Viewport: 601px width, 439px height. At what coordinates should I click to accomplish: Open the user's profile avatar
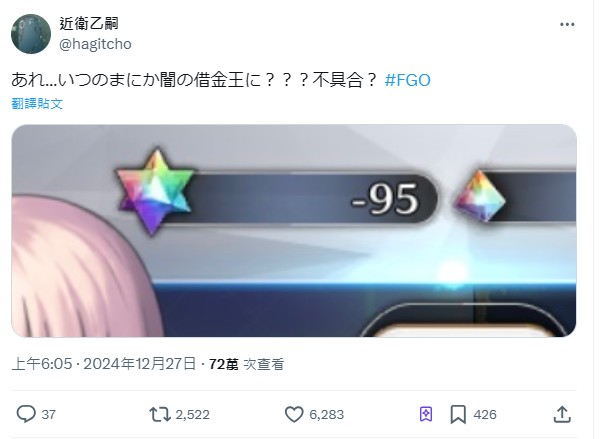[31, 34]
